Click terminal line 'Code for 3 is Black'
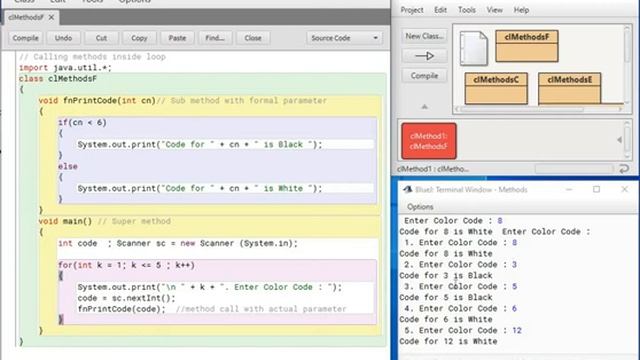Screen dimensions: 640x360 (446, 276)
